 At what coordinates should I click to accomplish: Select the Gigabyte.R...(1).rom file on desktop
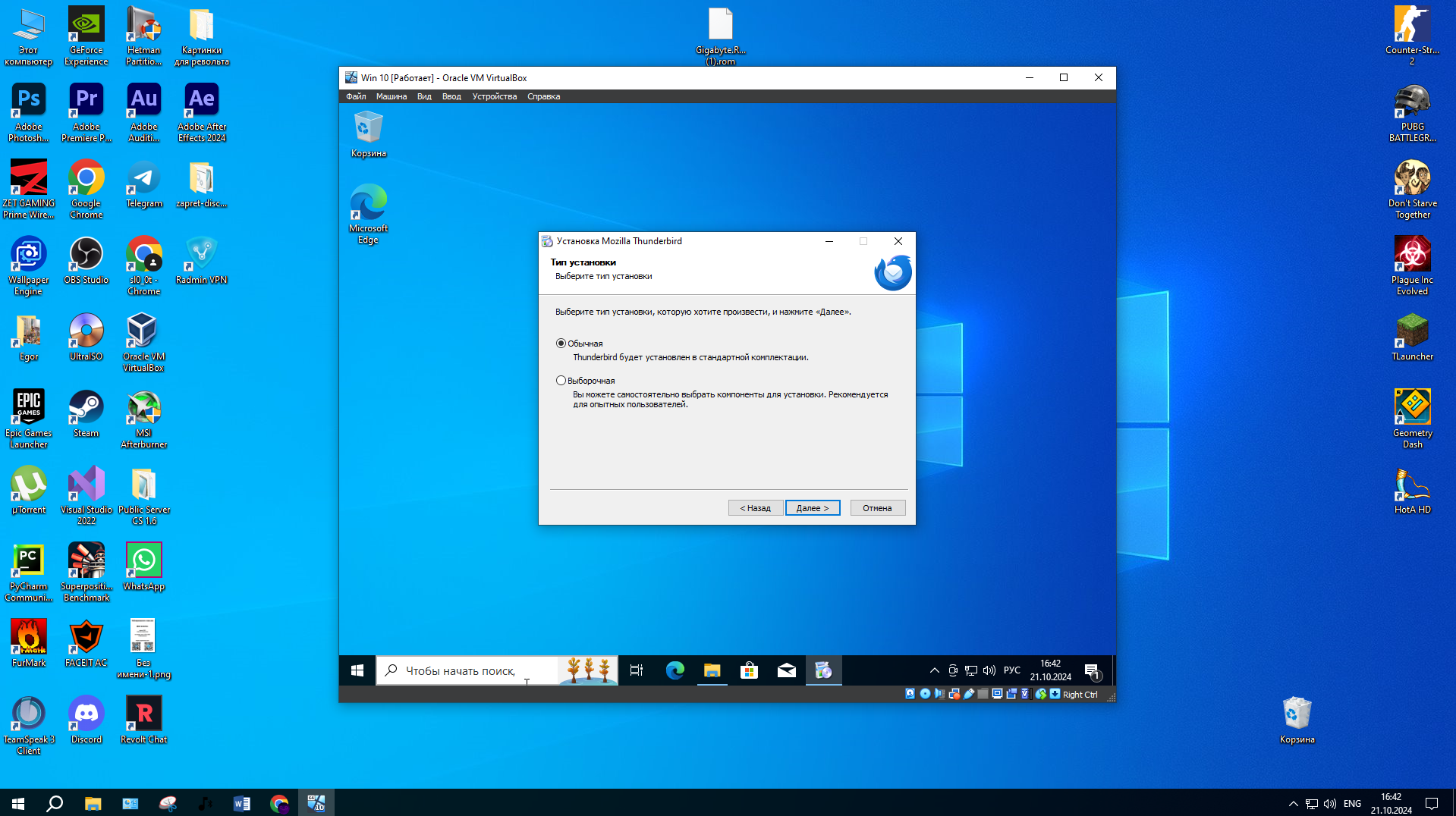721,36
